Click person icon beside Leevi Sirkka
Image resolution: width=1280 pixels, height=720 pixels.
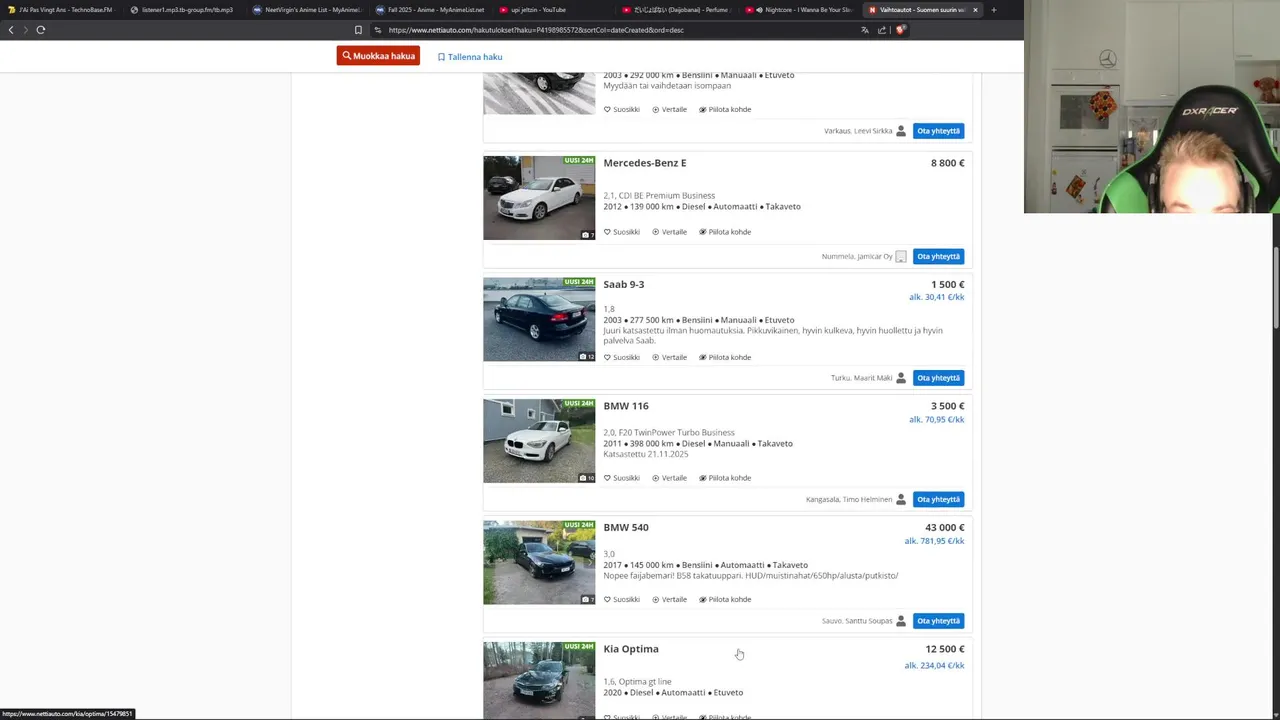point(901,131)
